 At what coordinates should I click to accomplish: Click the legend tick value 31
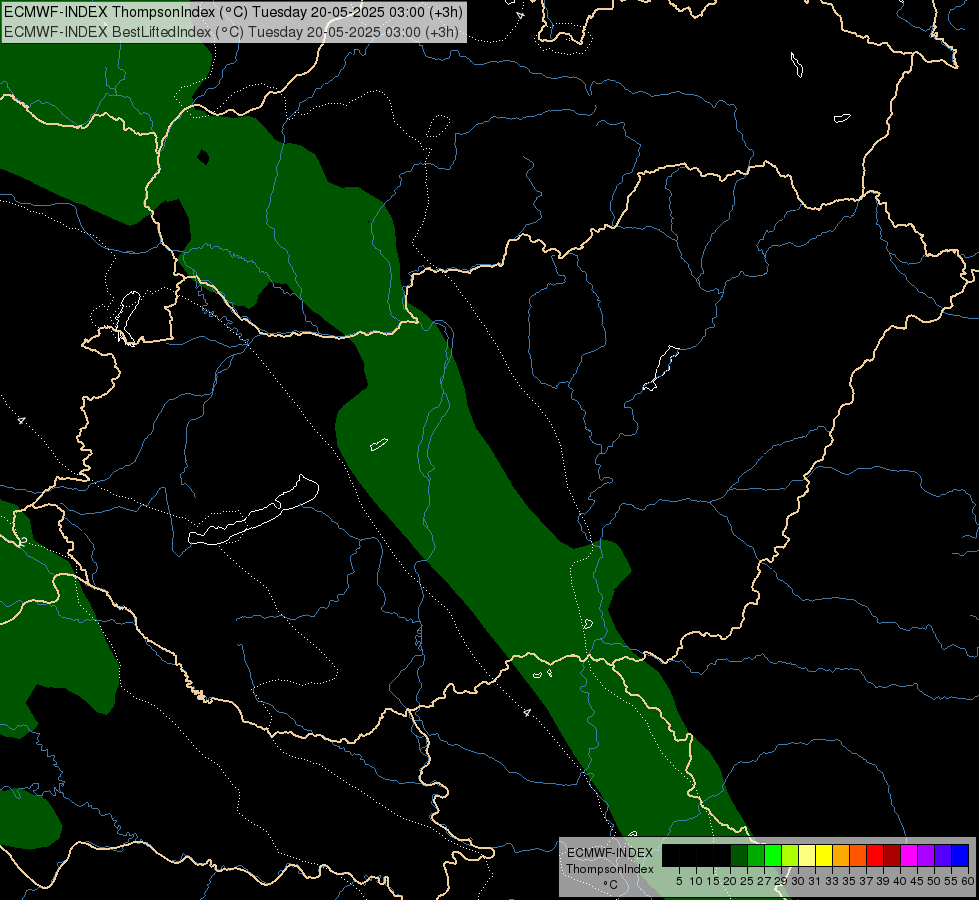pos(815,881)
